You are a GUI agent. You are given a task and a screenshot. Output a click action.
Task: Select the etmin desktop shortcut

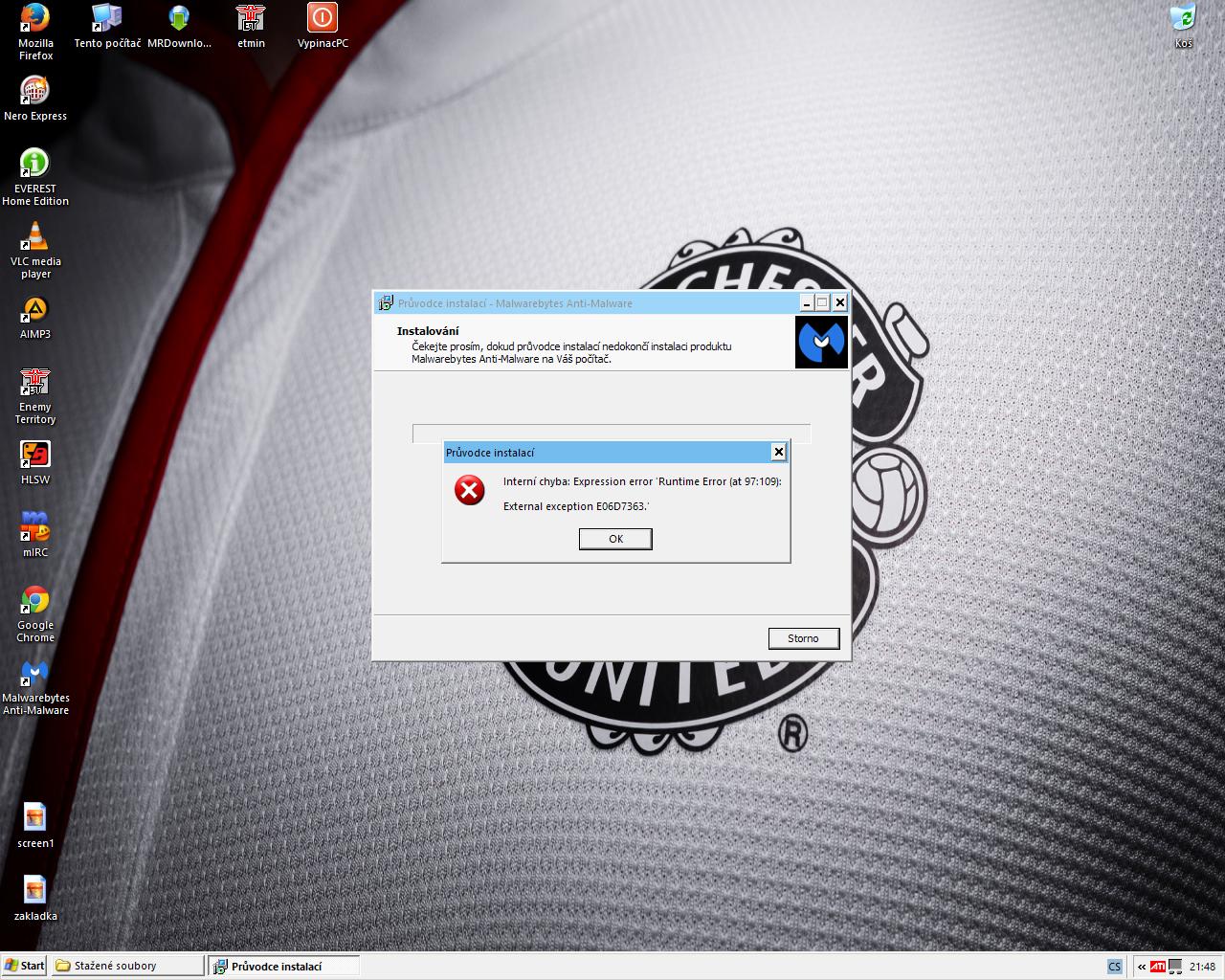pyautogui.click(x=251, y=26)
